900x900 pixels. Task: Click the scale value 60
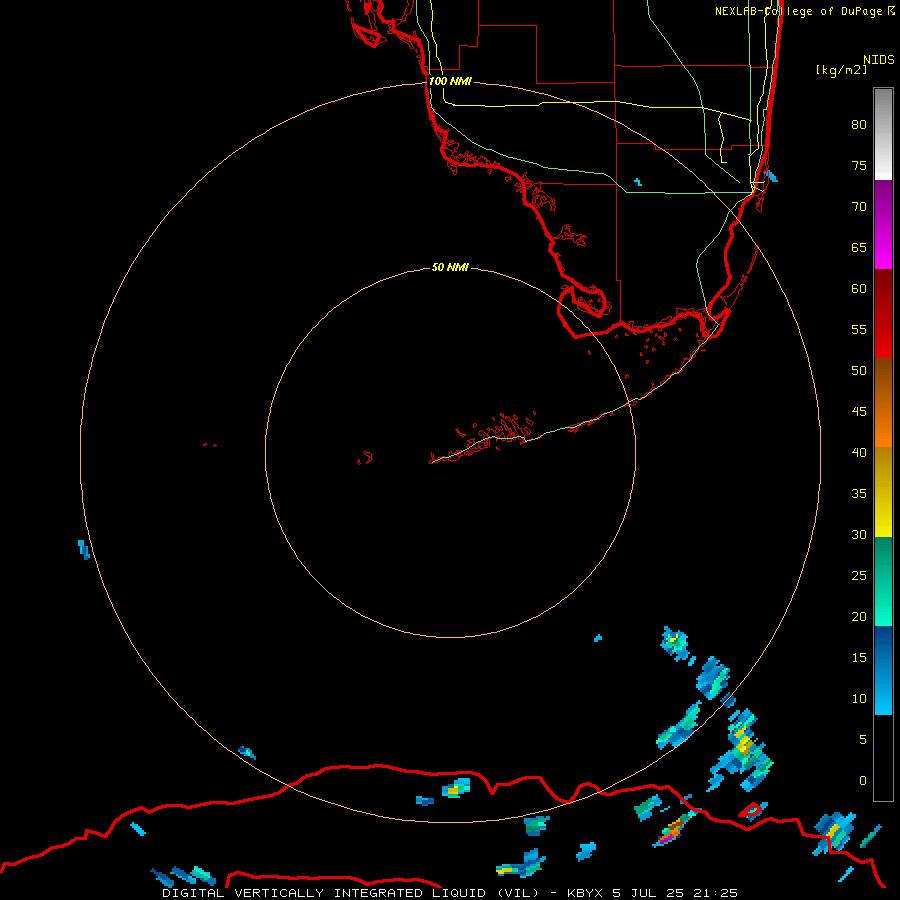(x=859, y=289)
